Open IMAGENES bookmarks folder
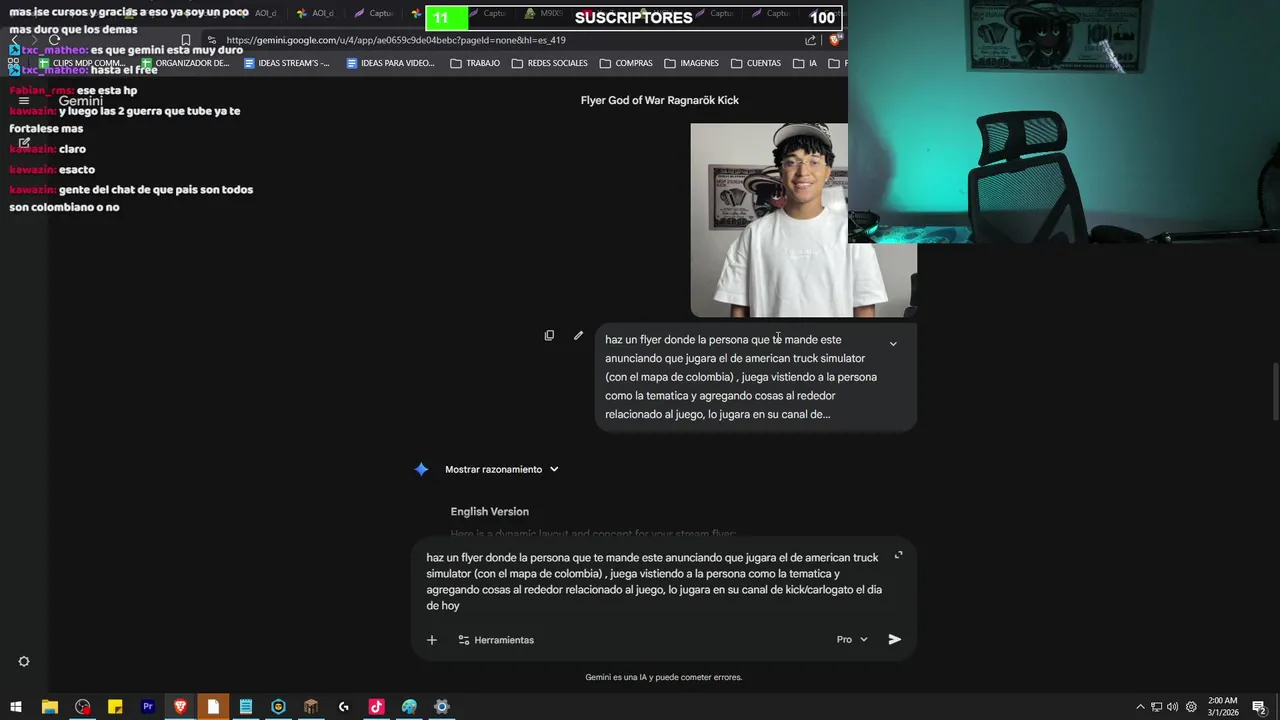 691,63
